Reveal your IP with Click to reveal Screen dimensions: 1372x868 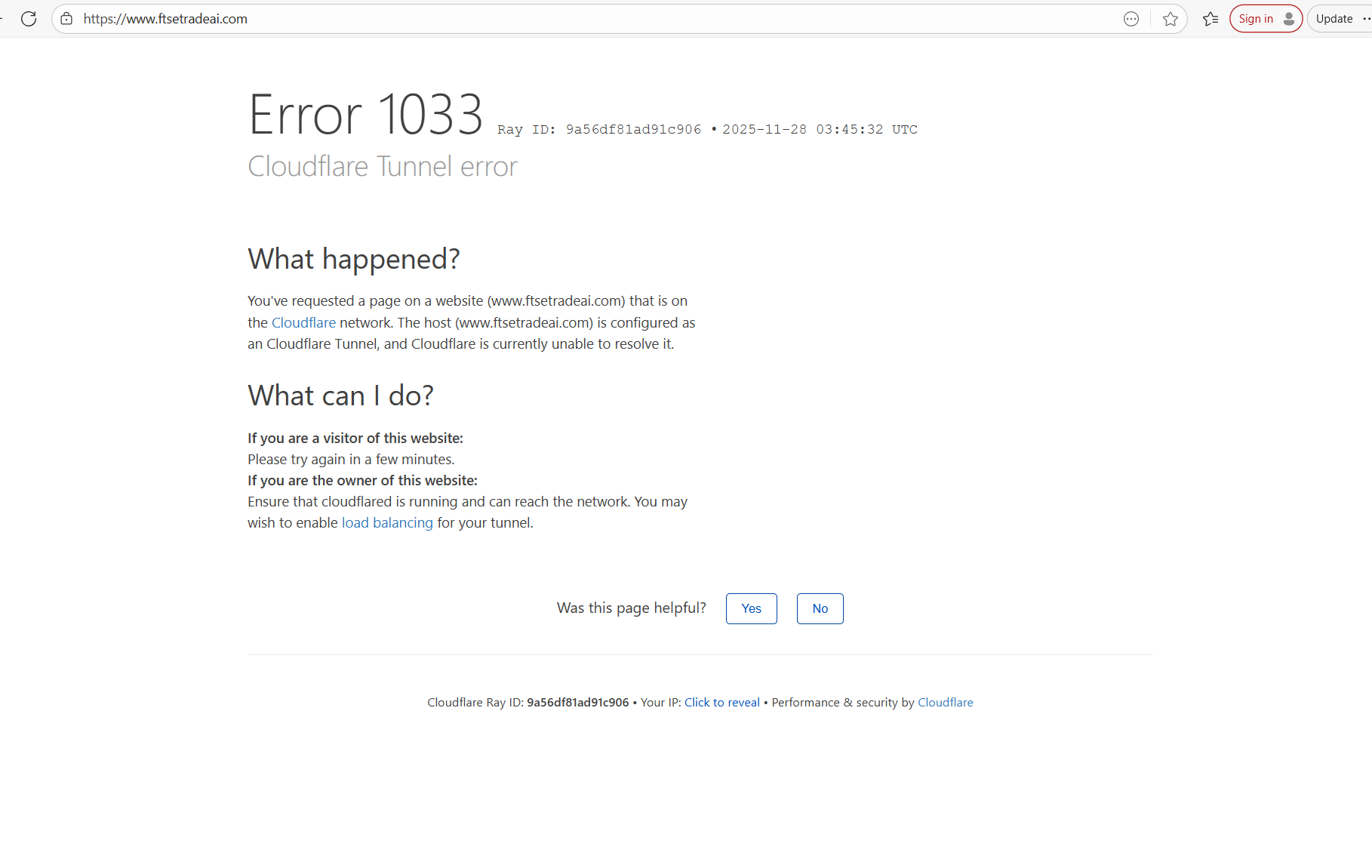[721, 702]
